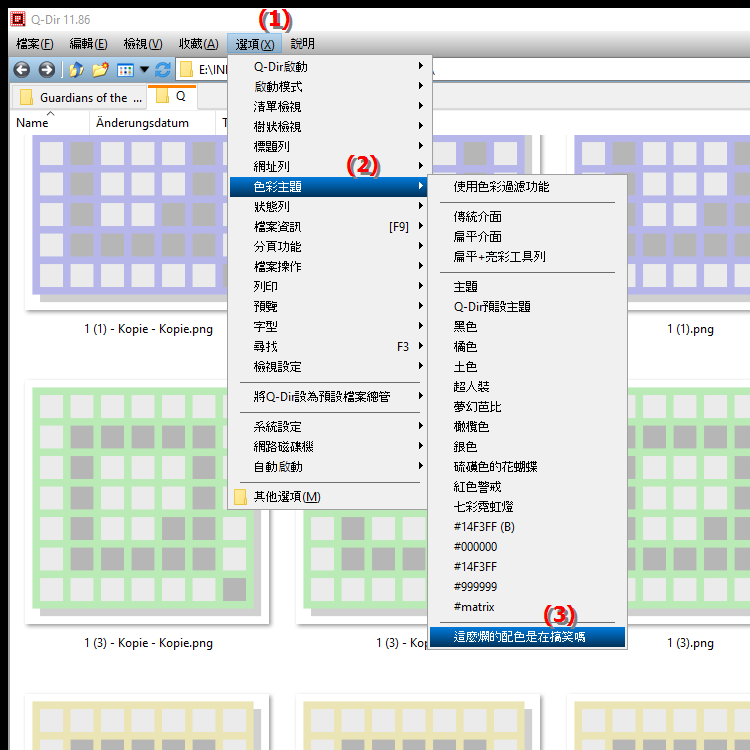This screenshot has height=750, width=750.
Task: Open the 編輯(E) menu
Action: click(x=88, y=44)
